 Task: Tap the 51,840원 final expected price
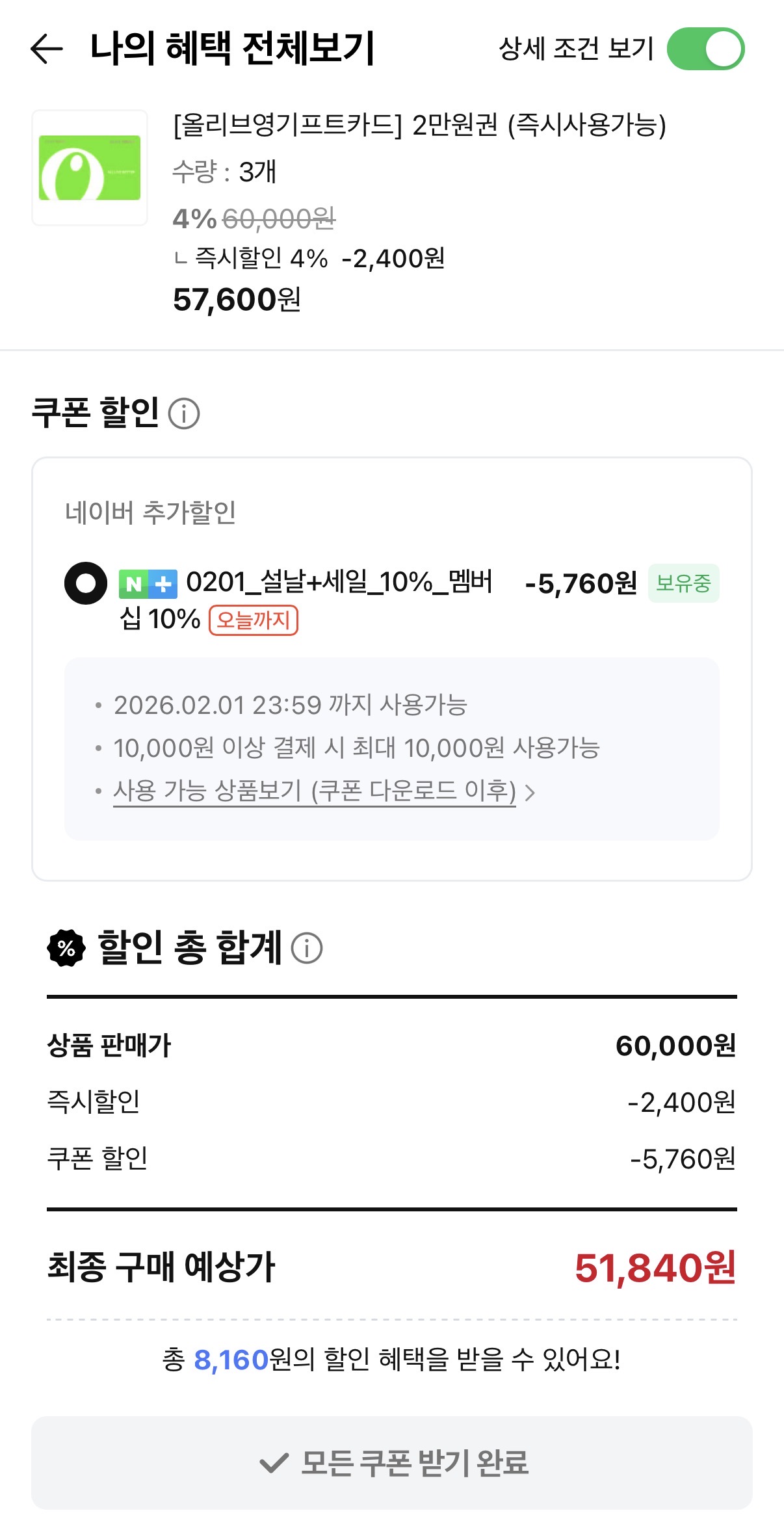pyautogui.click(x=655, y=1267)
